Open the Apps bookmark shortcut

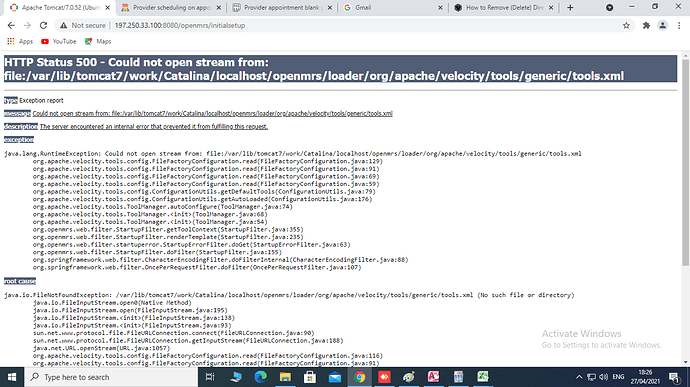pyautogui.click(x=20, y=41)
